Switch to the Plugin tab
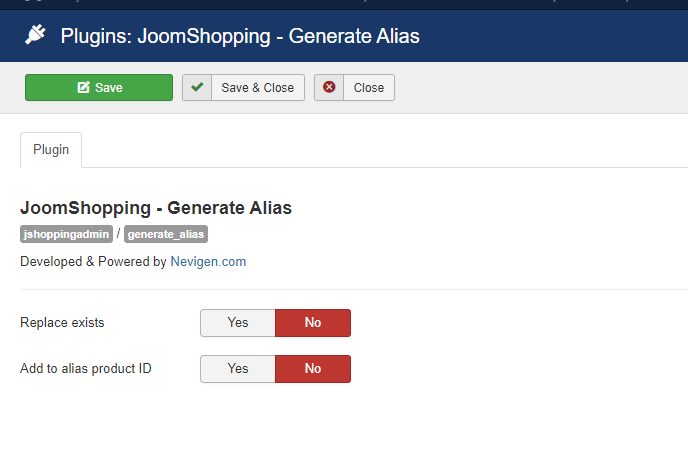The height and width of the screenshot is (474, 688). (51, 150)
